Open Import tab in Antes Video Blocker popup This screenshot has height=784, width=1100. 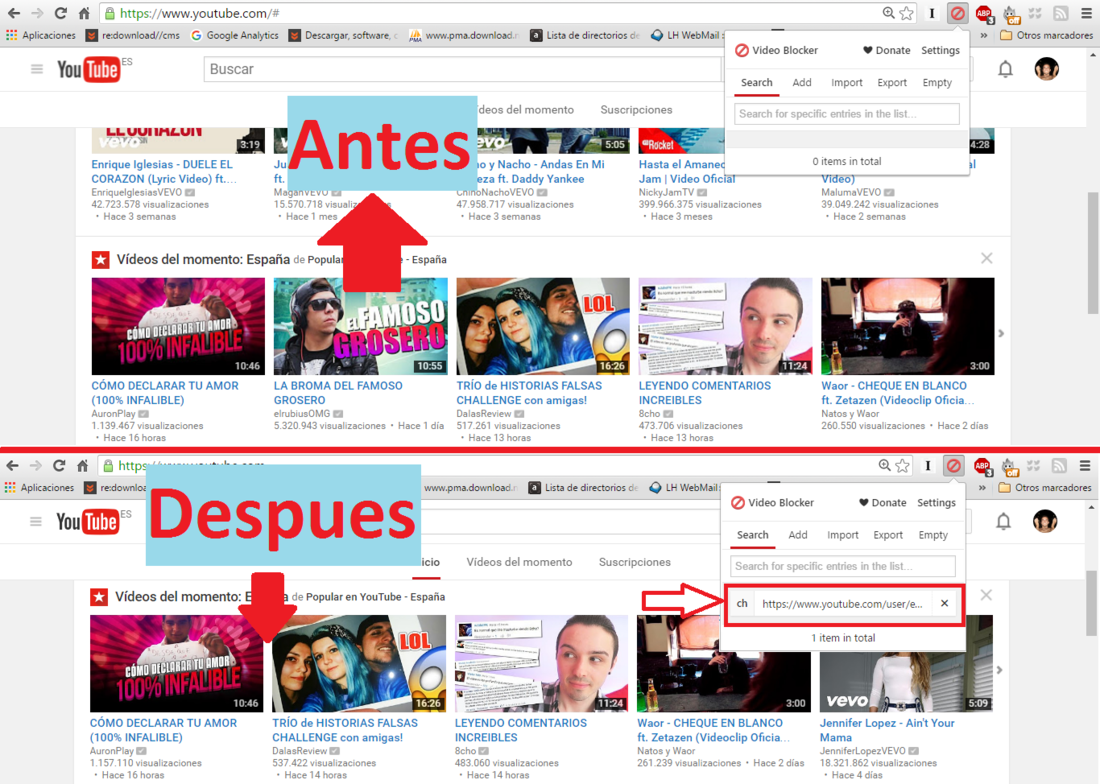(847, 83)
